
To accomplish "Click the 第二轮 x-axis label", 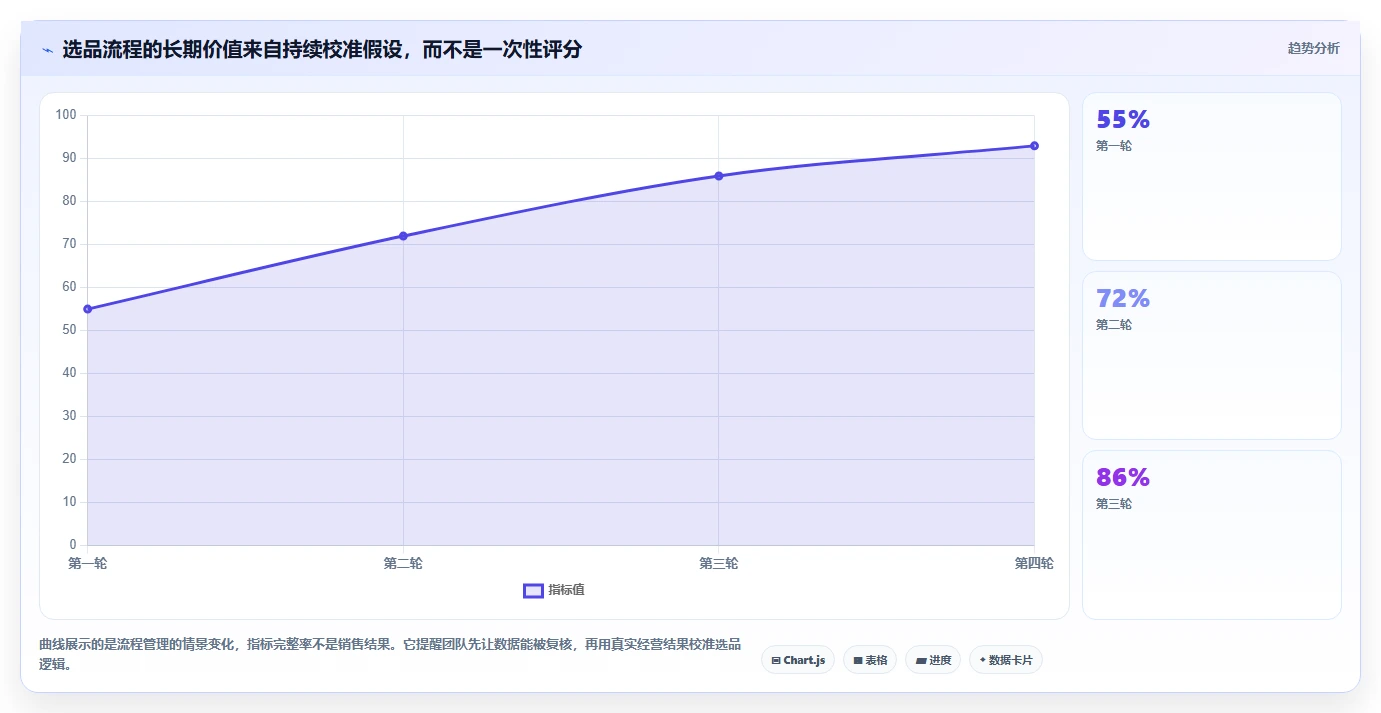I will tap(403, 563).
